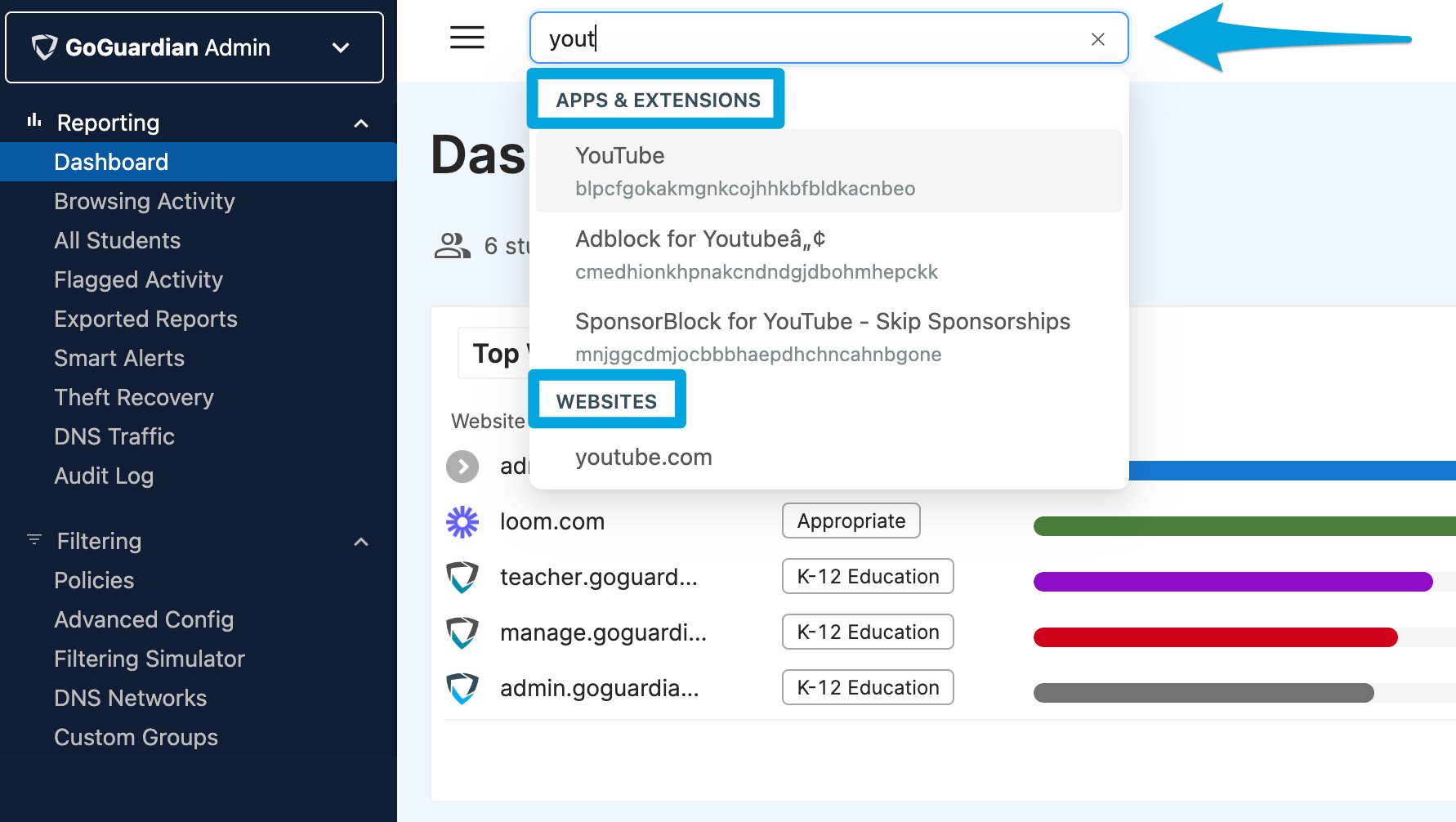Click the admin.goguardia... shield favicon
The width and height of the screenshot is (1456, 822).
pos(462,688)
